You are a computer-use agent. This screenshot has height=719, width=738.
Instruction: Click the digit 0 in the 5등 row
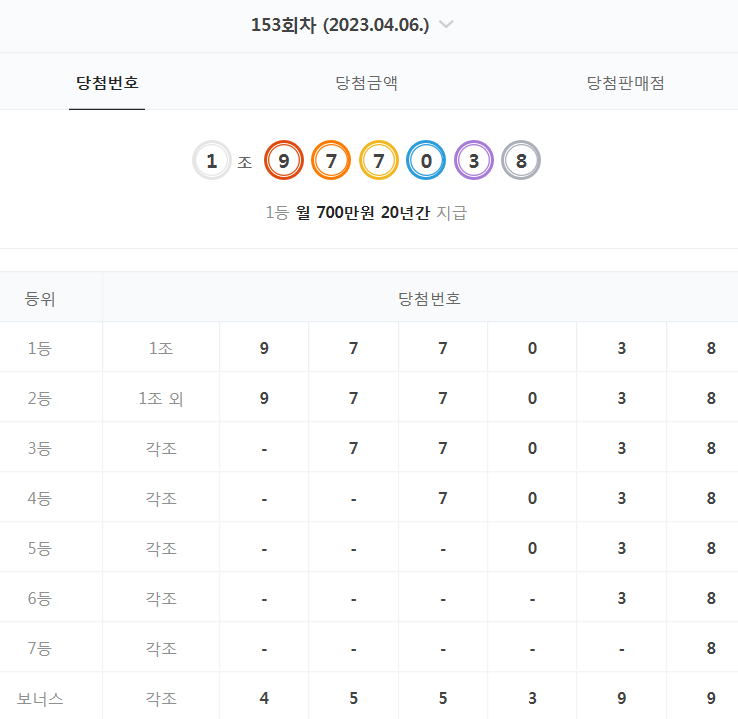click(x=532, y=548)
